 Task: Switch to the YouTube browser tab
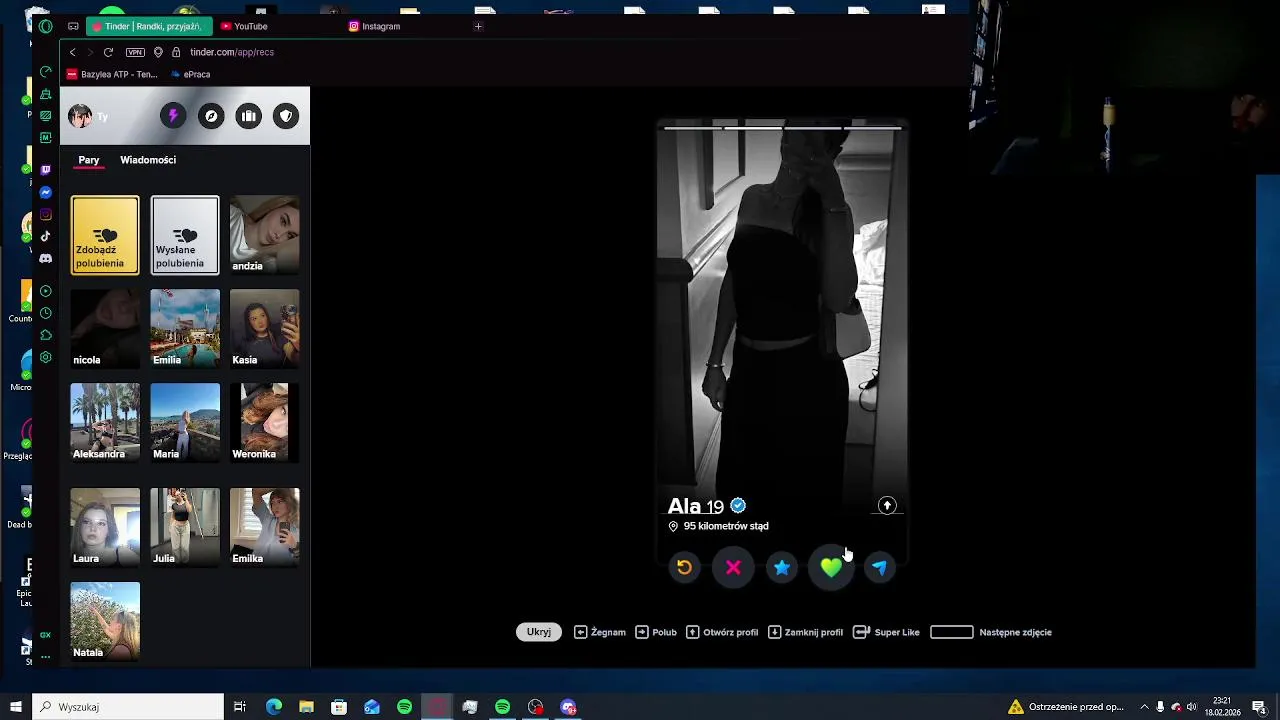[x=276, y=26]
